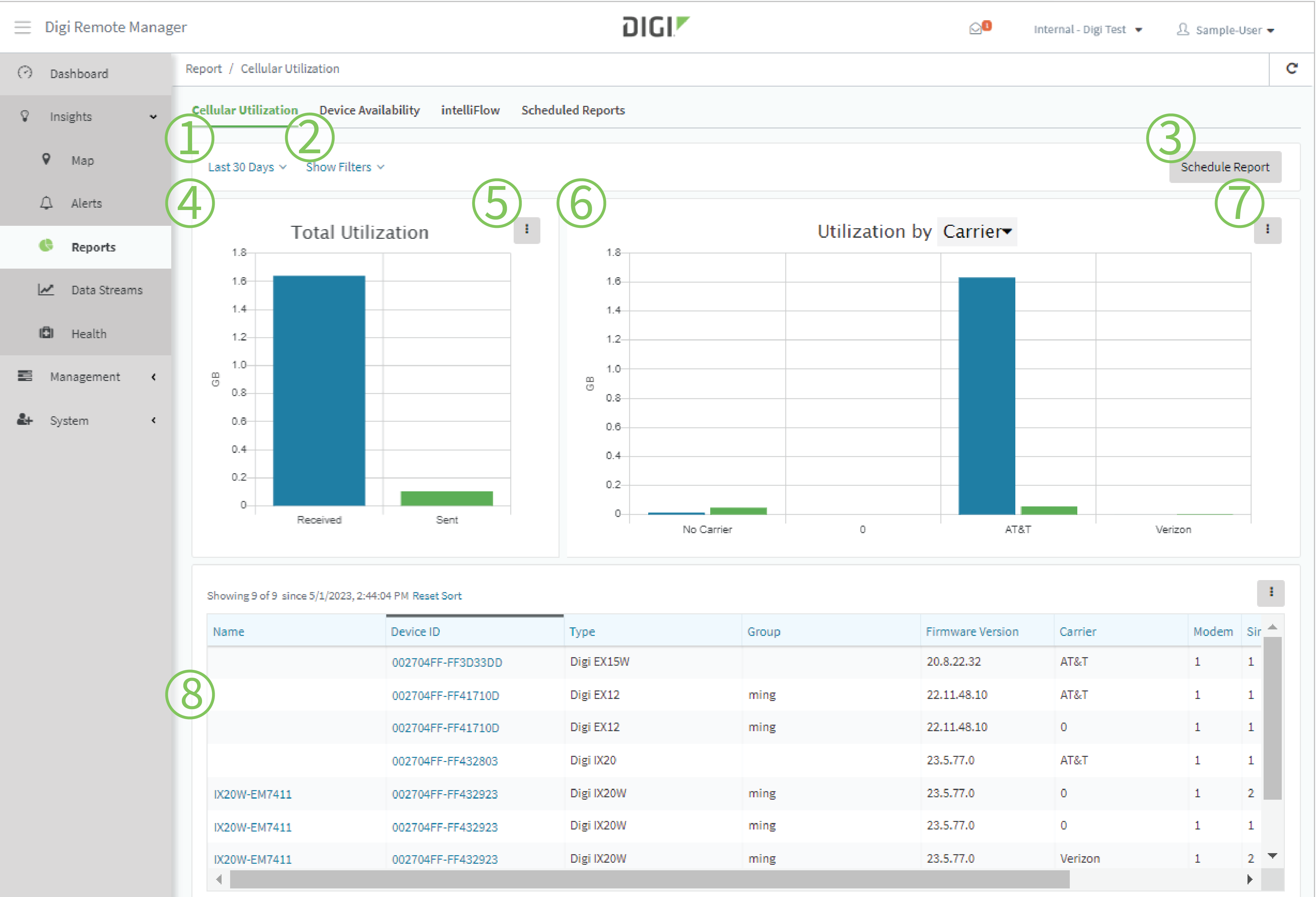Collapse the Insights menu section
The height and width of the screenshot is (897, 1316).
pos(153,117)
